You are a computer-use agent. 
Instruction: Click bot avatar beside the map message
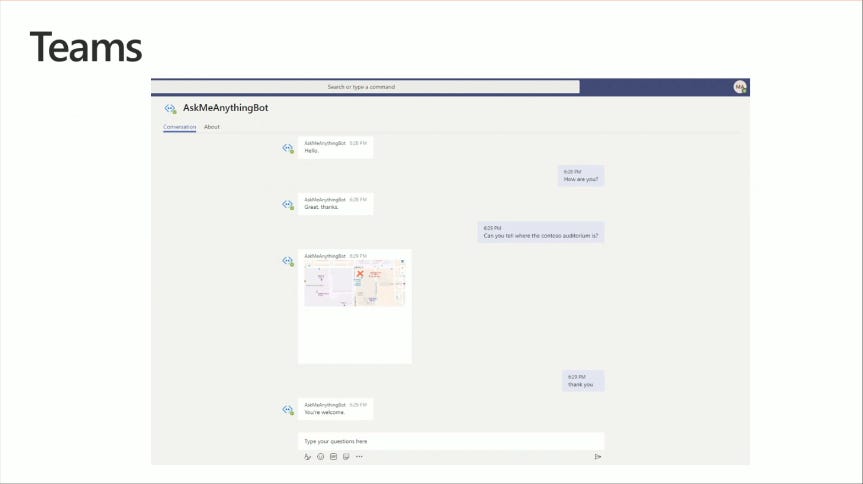[288, 261]
